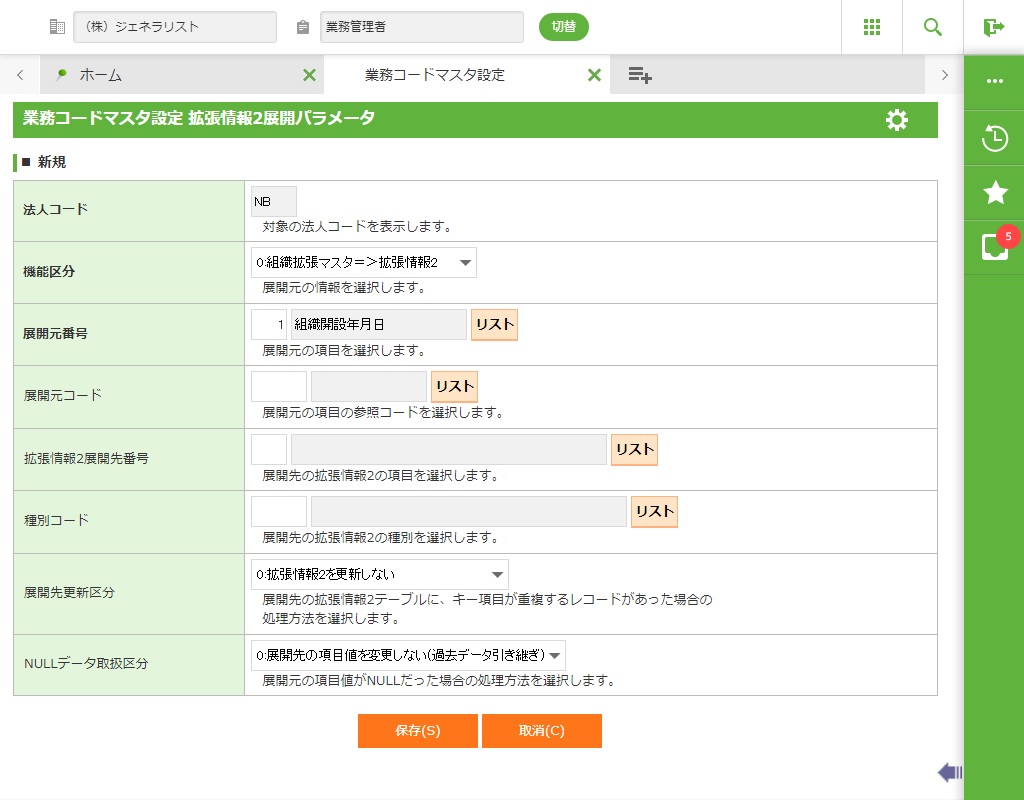Click リスト button next to 展開元コード

click(454, 387)
